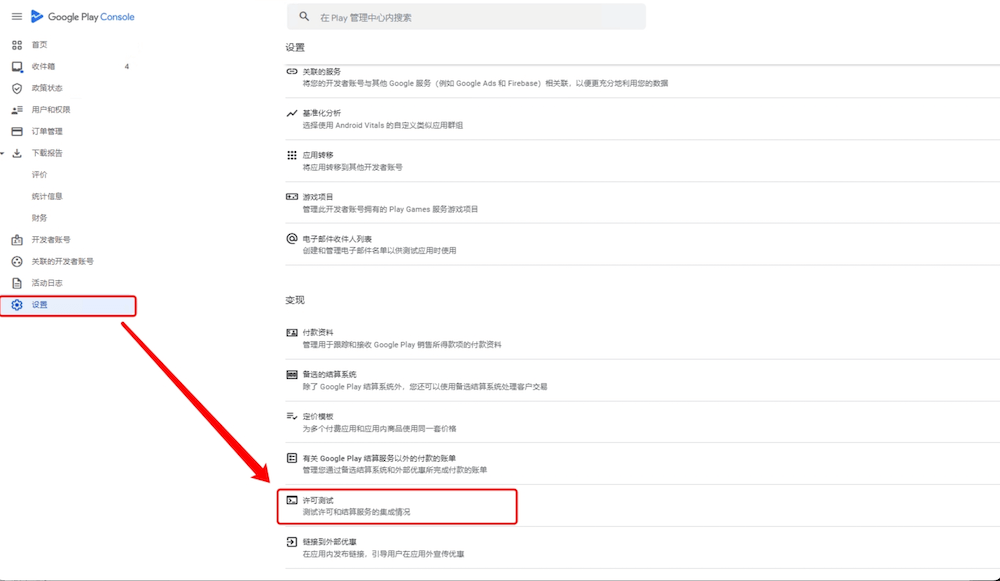
Task: Select 评价 under download reports
Action: (39, 175)
